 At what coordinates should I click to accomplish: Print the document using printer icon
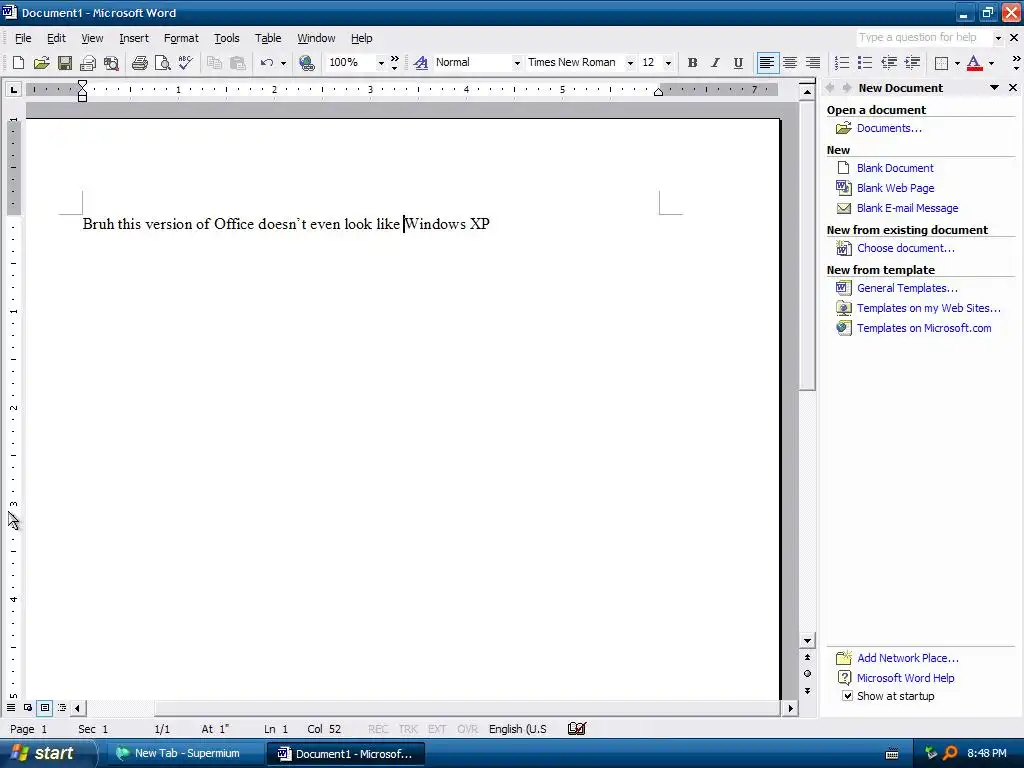(x=140, y=63)
